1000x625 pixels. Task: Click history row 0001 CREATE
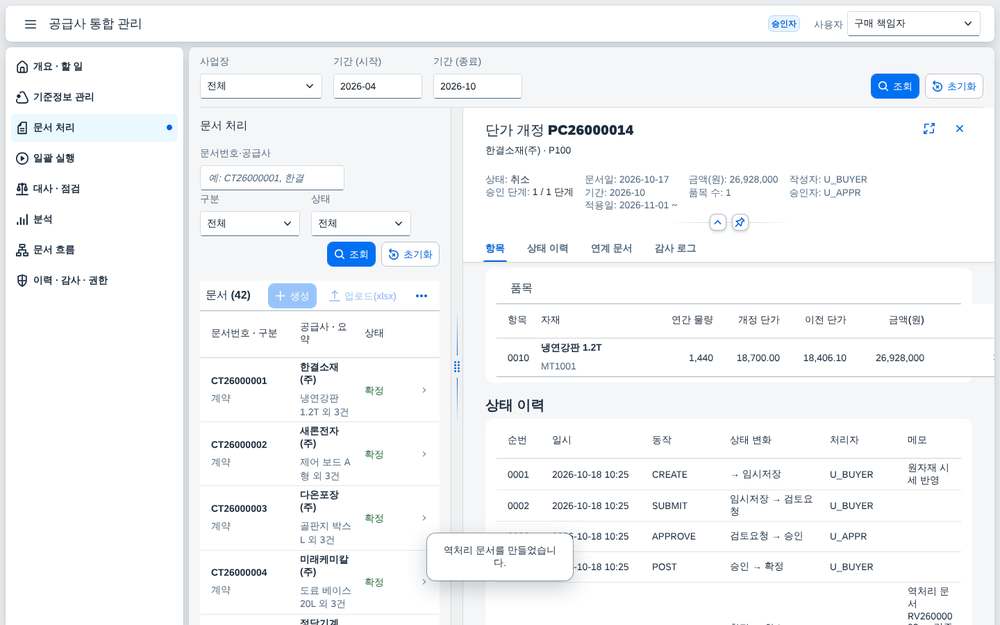728,474
